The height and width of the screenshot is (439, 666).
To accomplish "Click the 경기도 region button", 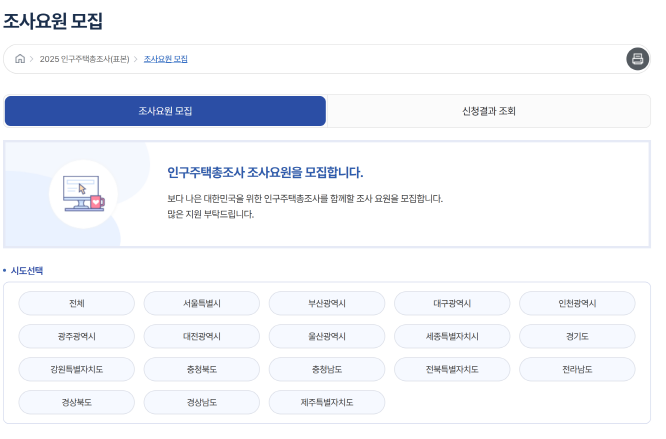I will pos(577,336).
